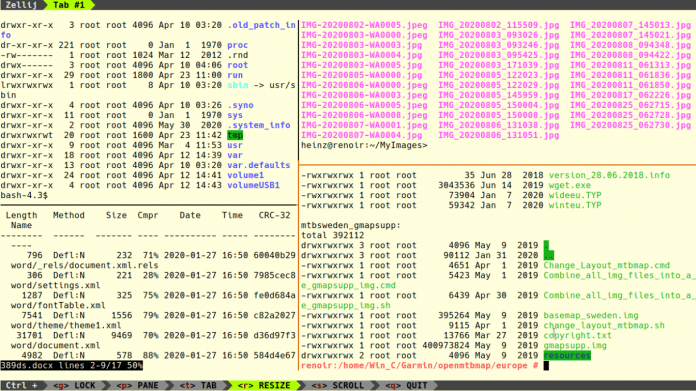Click word/_rels/document.xml.rels entry
The height and width of the screenshot is (391, 696).
(x=85, y=265)
